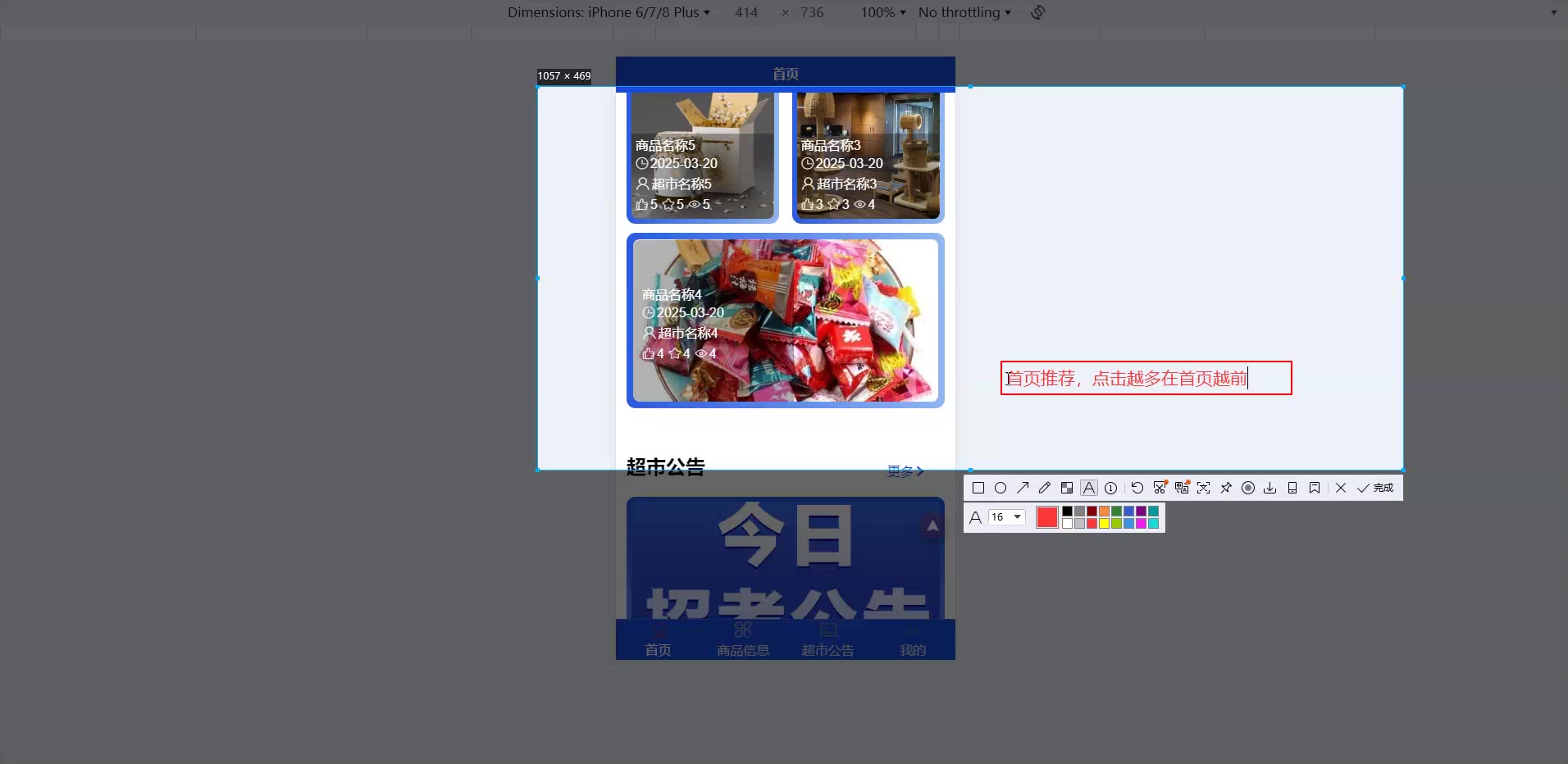Pick the dark red color swatch
The image size is (1568, 764).
click(x=1092, y=512)
